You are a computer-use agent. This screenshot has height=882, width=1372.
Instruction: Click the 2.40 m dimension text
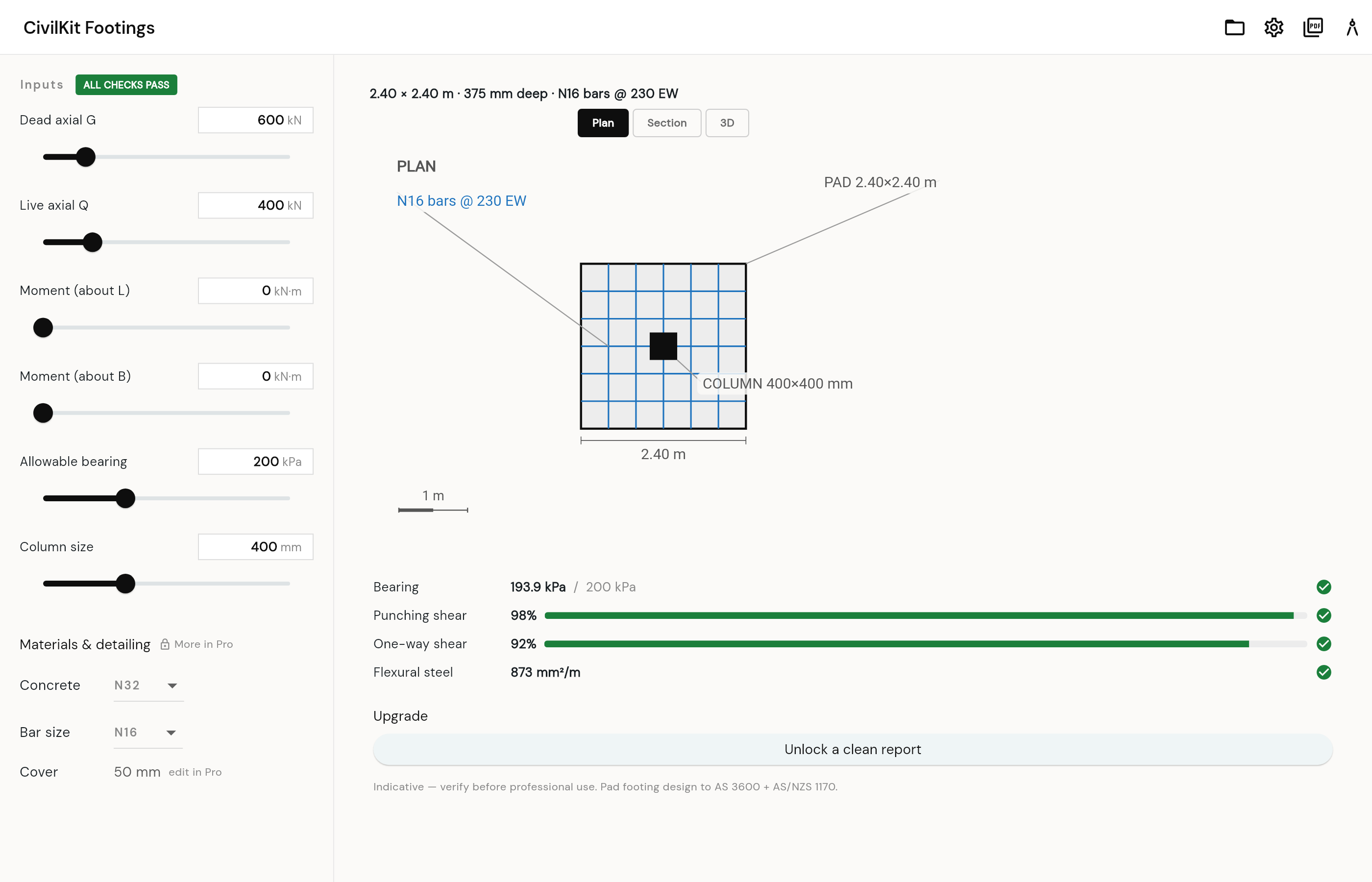(663, 454)
